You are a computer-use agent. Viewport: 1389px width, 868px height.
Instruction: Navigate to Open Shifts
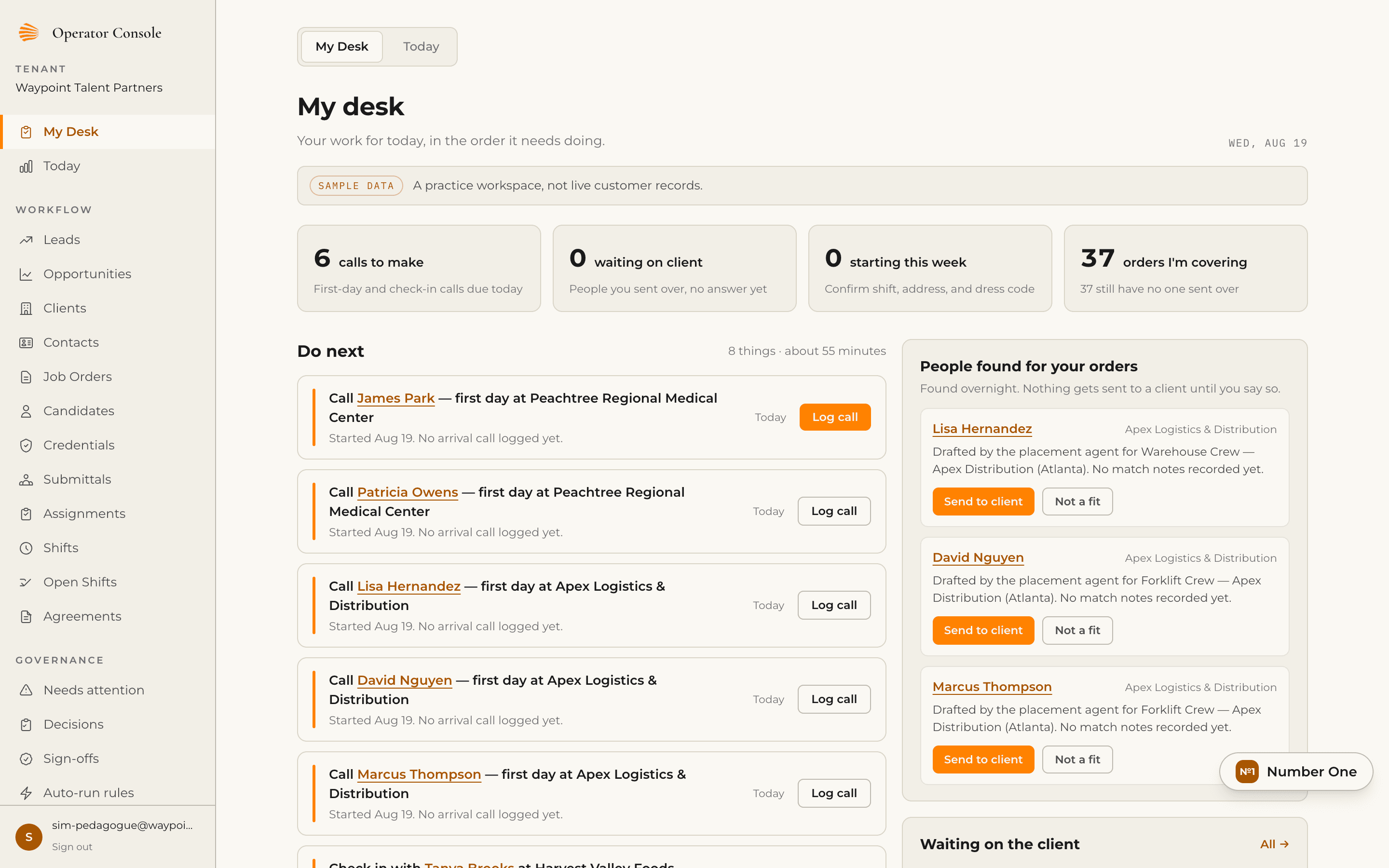108,582
